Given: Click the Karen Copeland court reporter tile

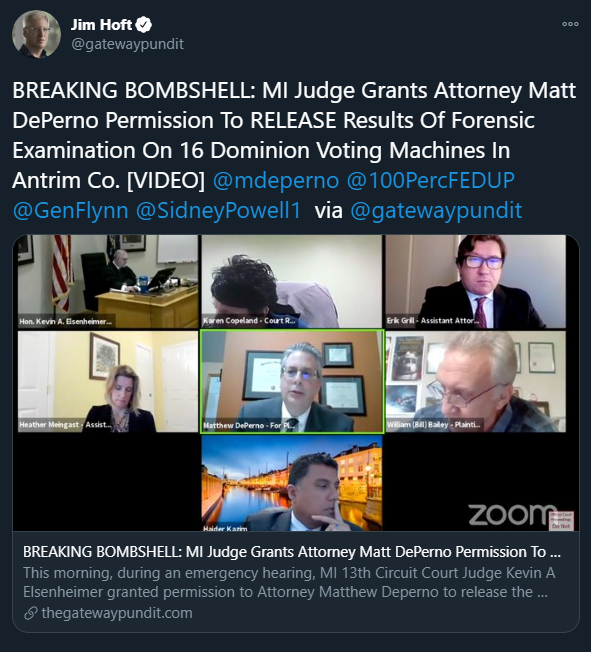Looking at the screenshot, I should (292, 282).
